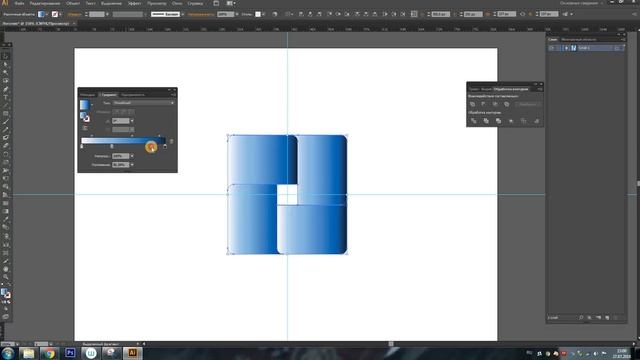The width and height of the screenshot is (640, 360).
Task: Open the brush definition dropdown in control bar
Action: (182, 14)
